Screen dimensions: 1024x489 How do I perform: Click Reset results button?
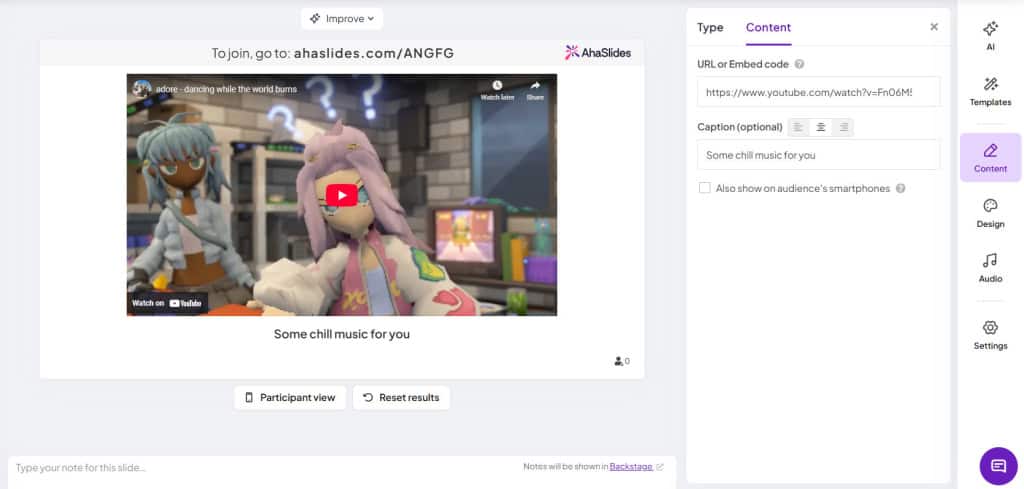coord(401,398)
